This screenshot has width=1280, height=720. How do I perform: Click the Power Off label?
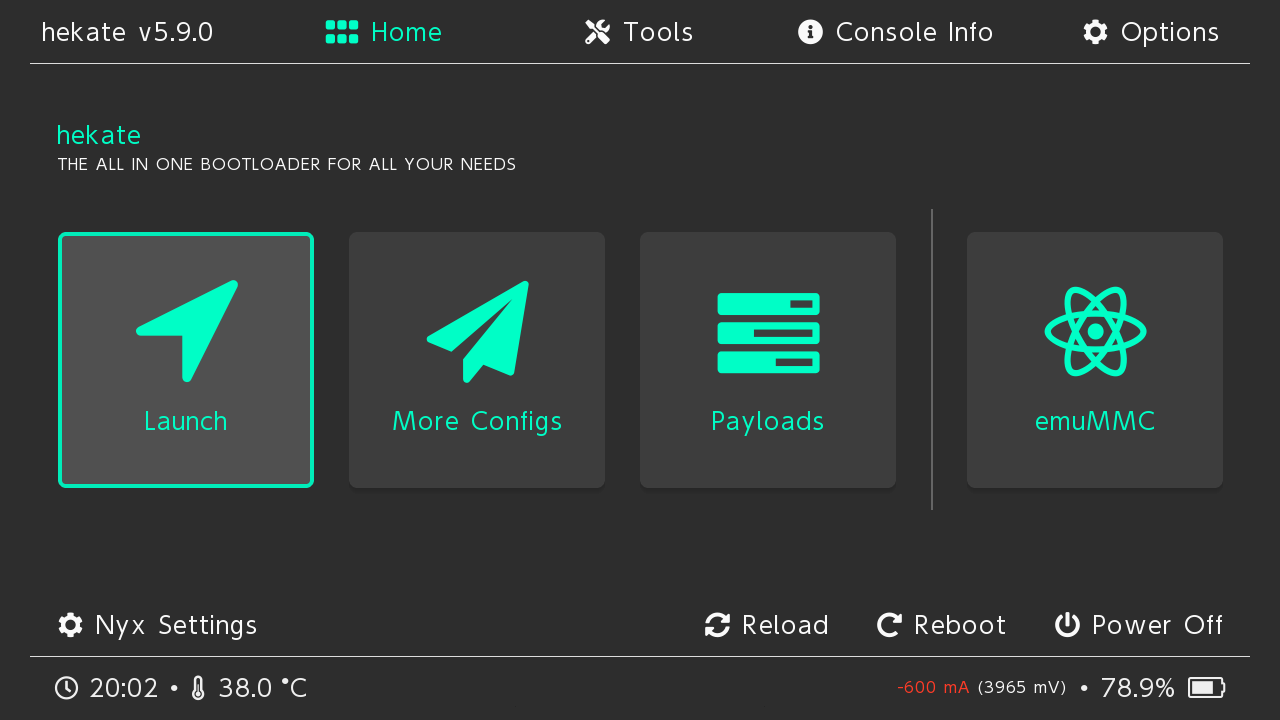coord(1157,625)
